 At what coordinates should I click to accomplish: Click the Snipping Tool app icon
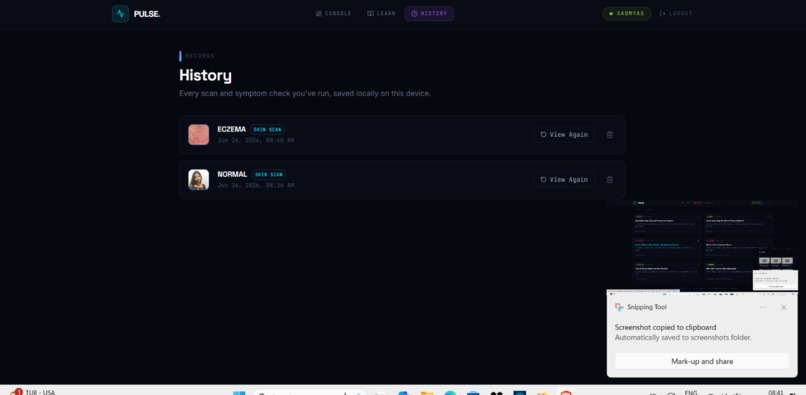coord(619,307)
